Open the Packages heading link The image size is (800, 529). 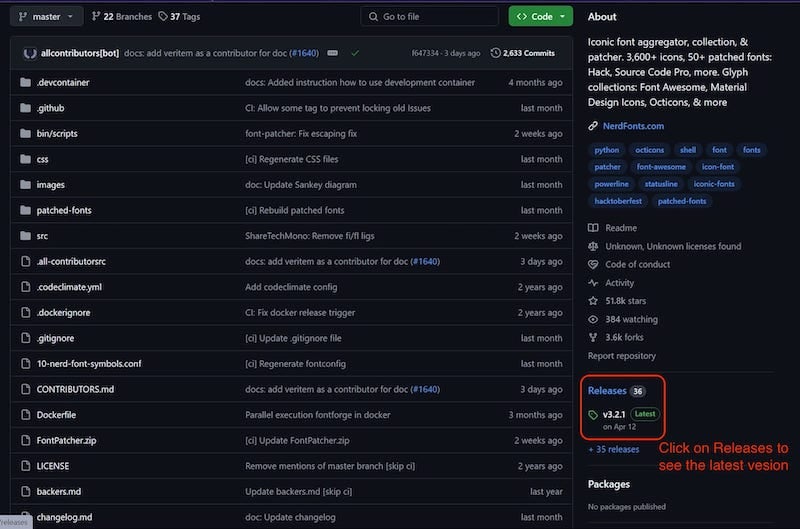[609, 484]
